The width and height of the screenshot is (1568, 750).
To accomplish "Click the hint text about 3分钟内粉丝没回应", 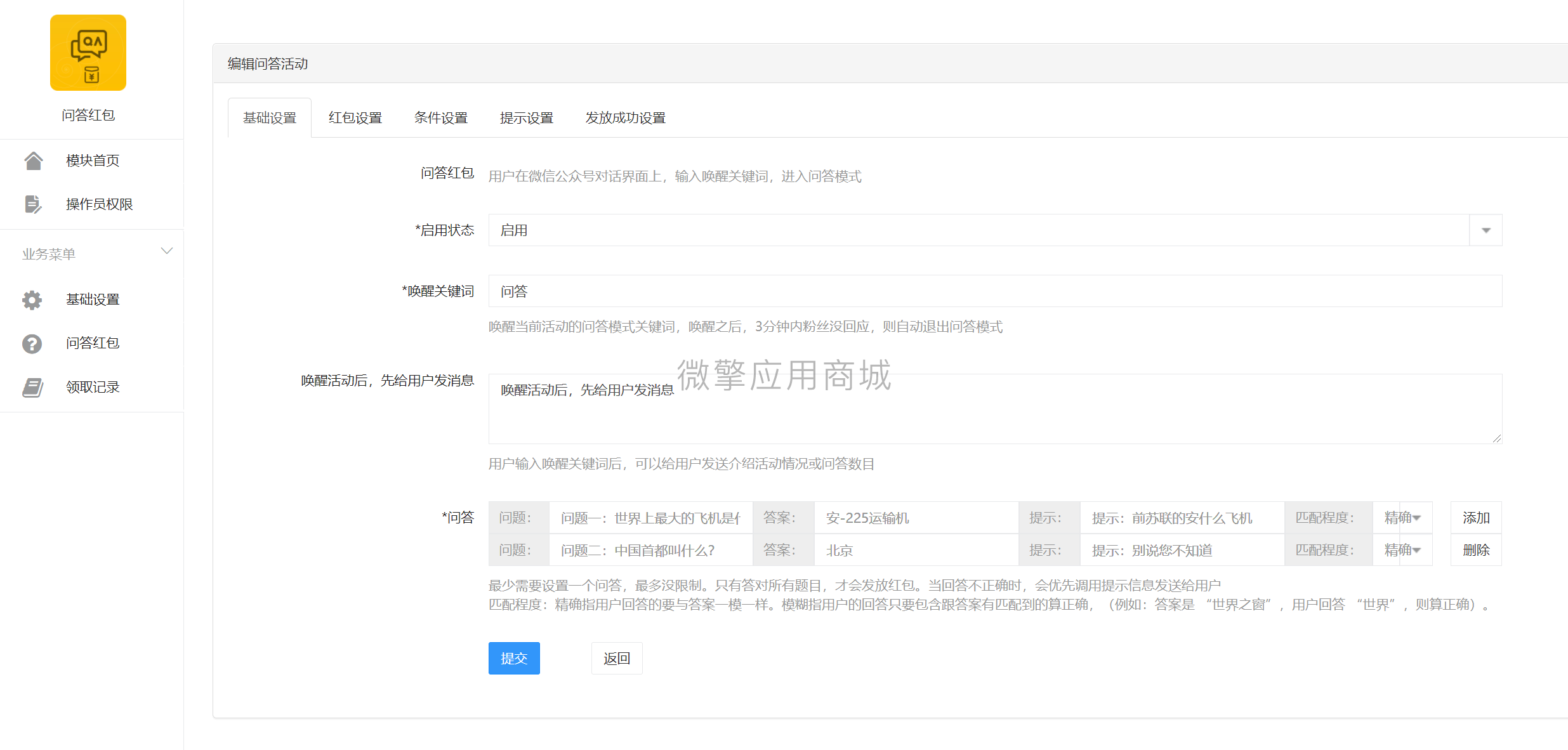I will coord(746,327).
